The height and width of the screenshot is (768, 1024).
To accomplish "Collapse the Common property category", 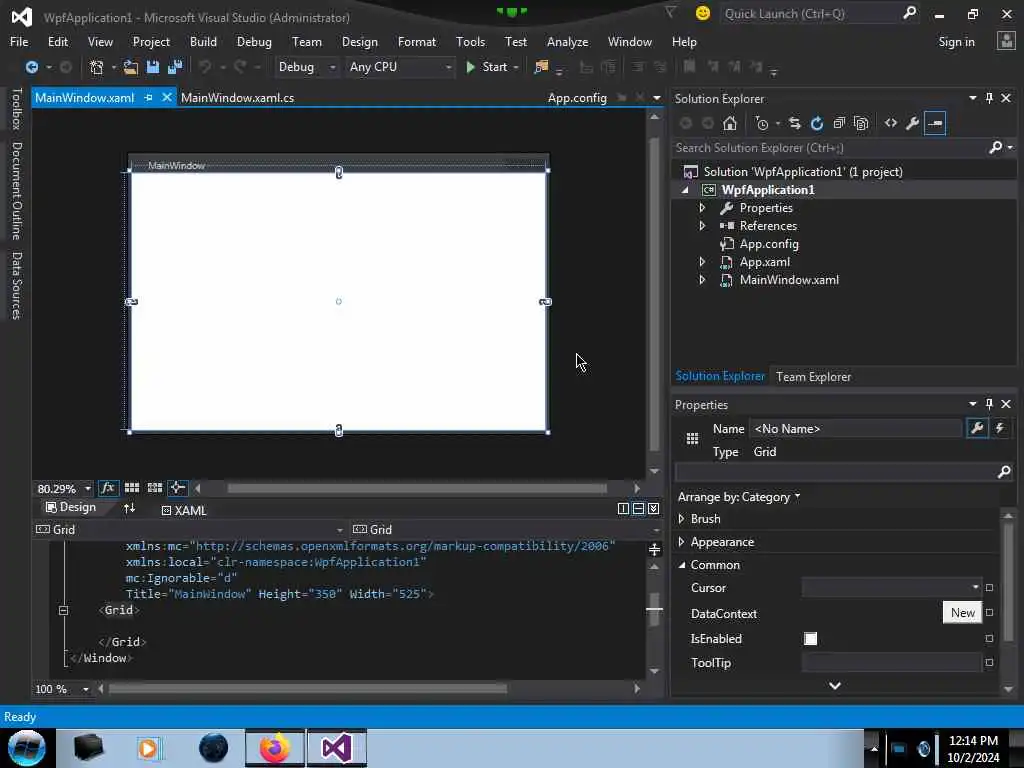I will (681, 565).
